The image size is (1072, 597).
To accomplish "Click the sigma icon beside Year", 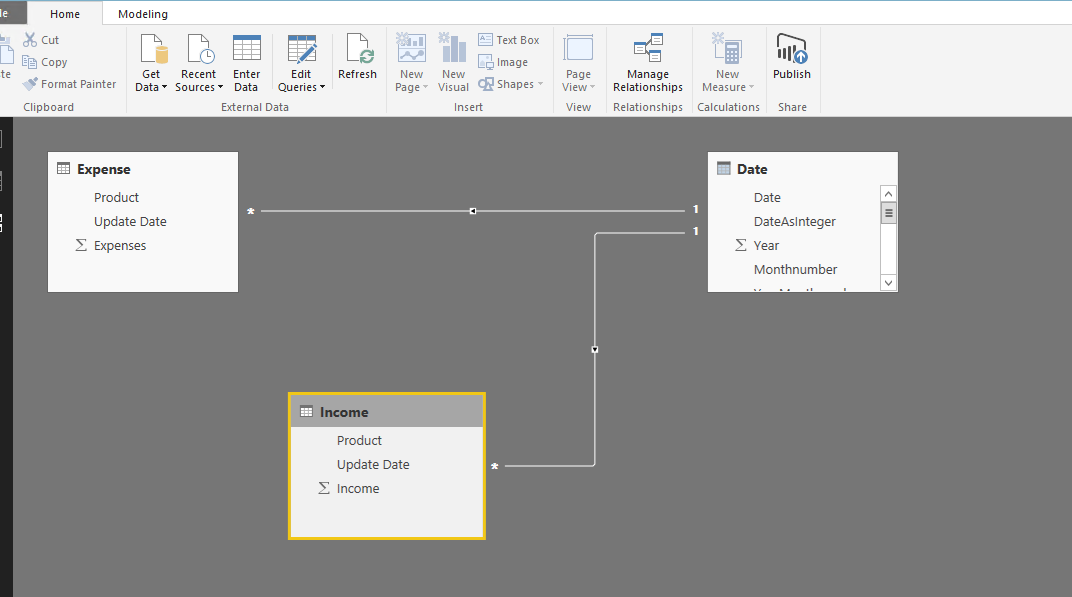I will point(740,245).
